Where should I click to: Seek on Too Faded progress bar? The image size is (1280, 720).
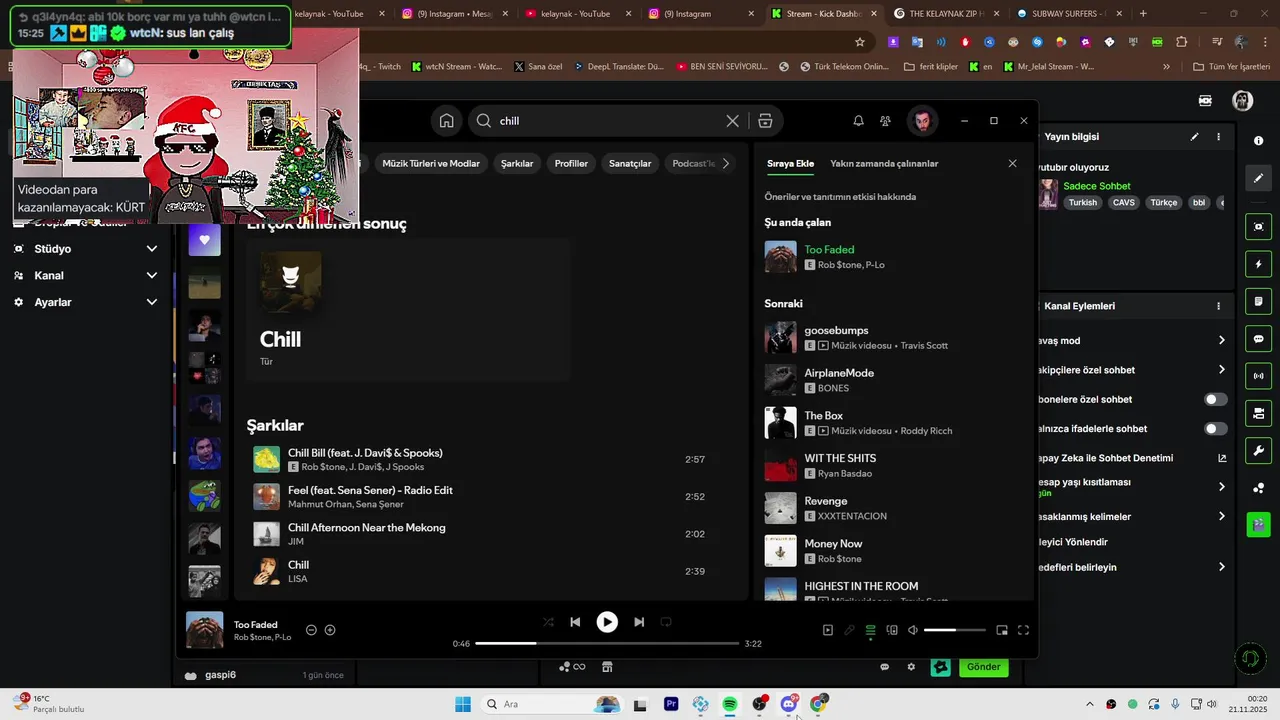click(607, 644)
